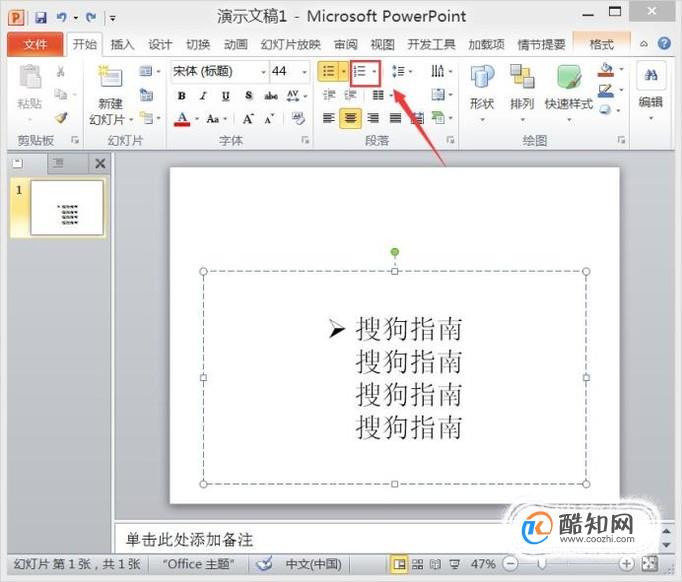682x582 pixels.
Task: Click the Save icon in quick access toolbar
Action: (x=40, y=17)
